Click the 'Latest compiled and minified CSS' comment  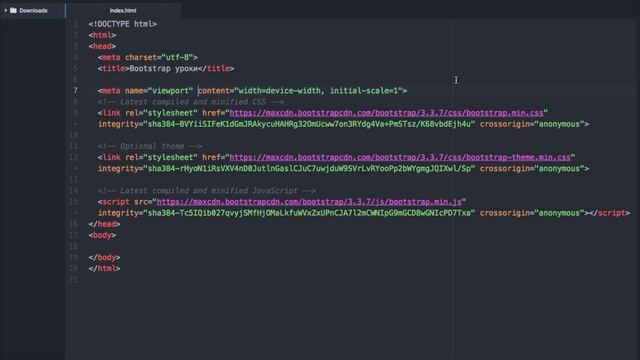click(191, 102)
